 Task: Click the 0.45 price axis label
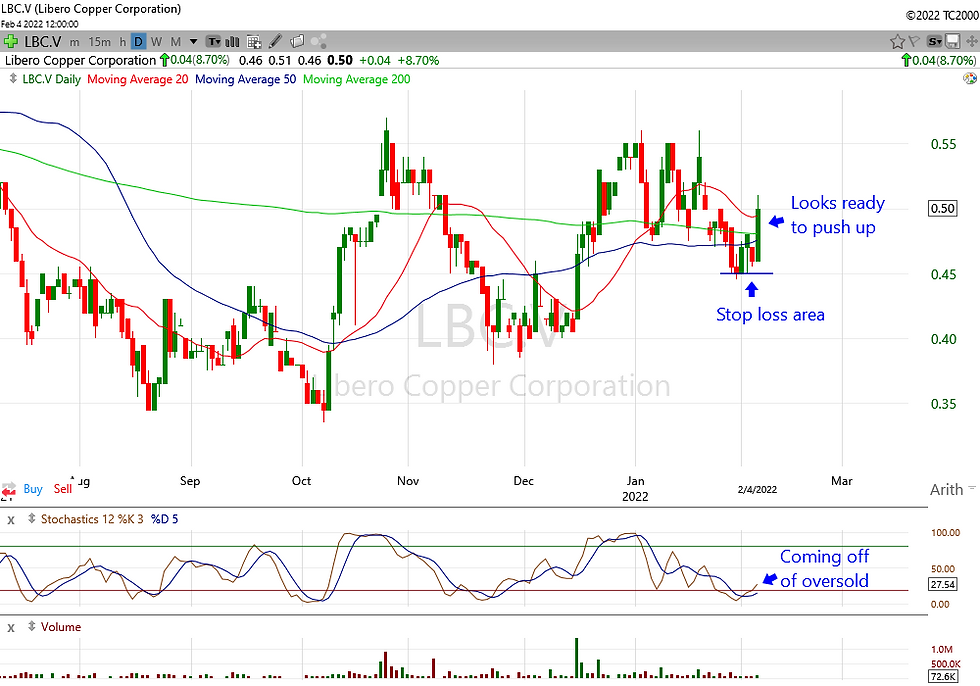[943, 274]
